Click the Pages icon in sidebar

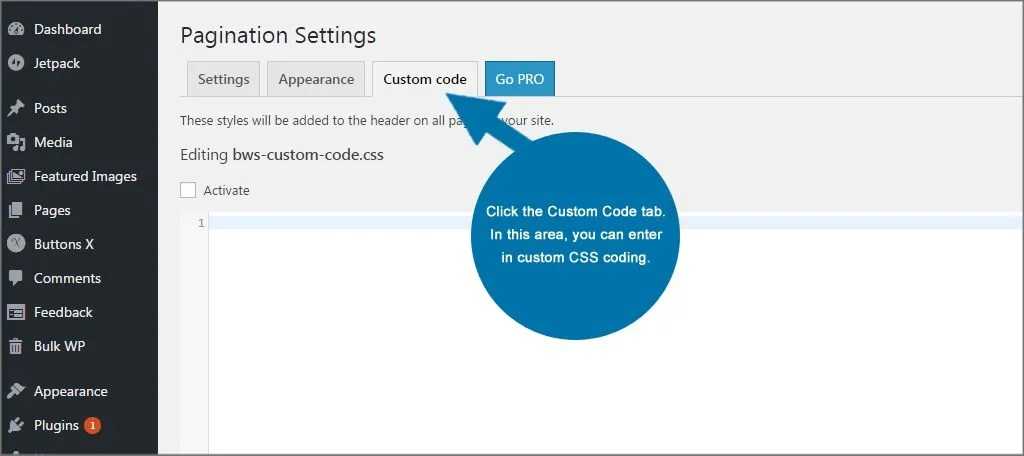point(16,210)
